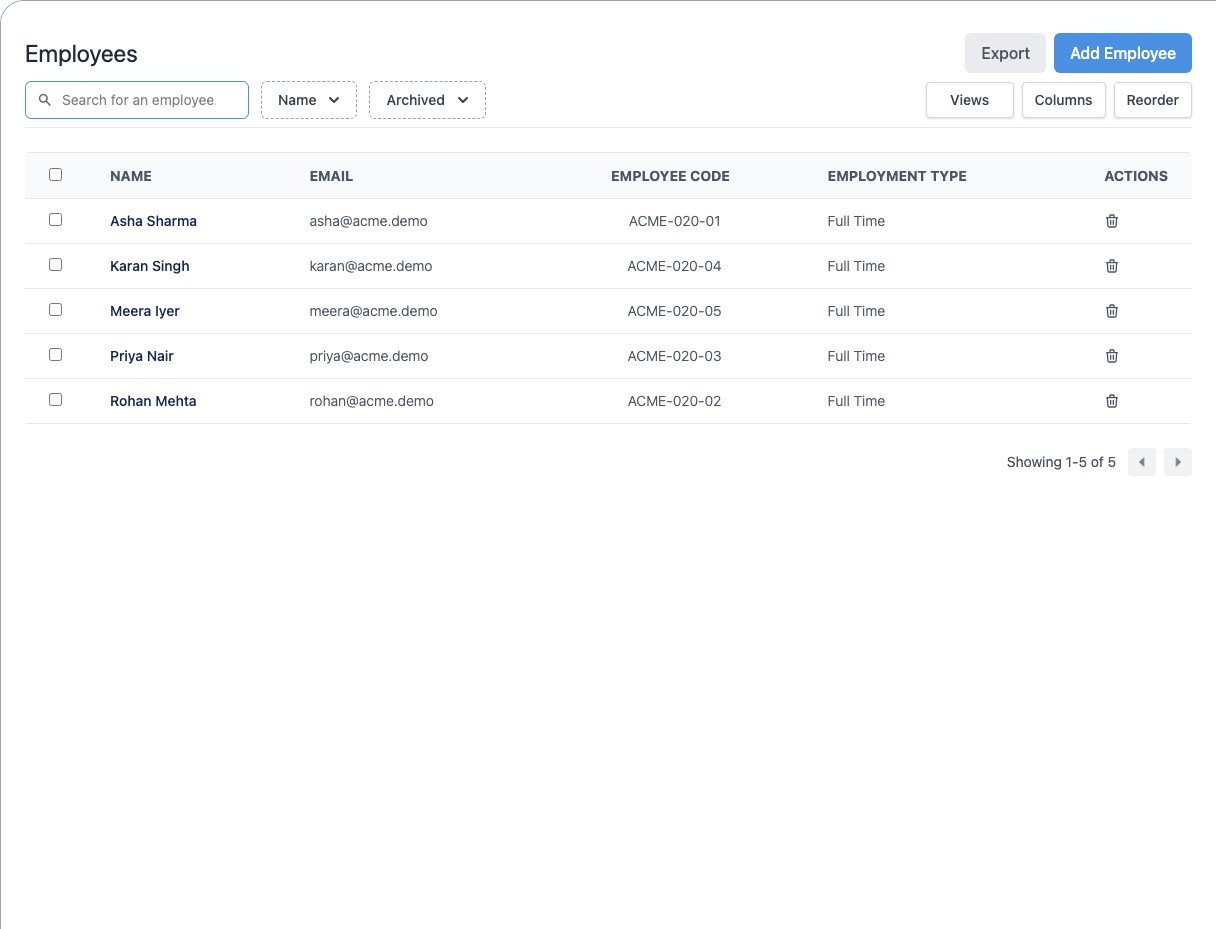Select employee code ACME-020-03
Viewport: 1216px width, 929px height.
pyautogui.click(x=675, y=356)
